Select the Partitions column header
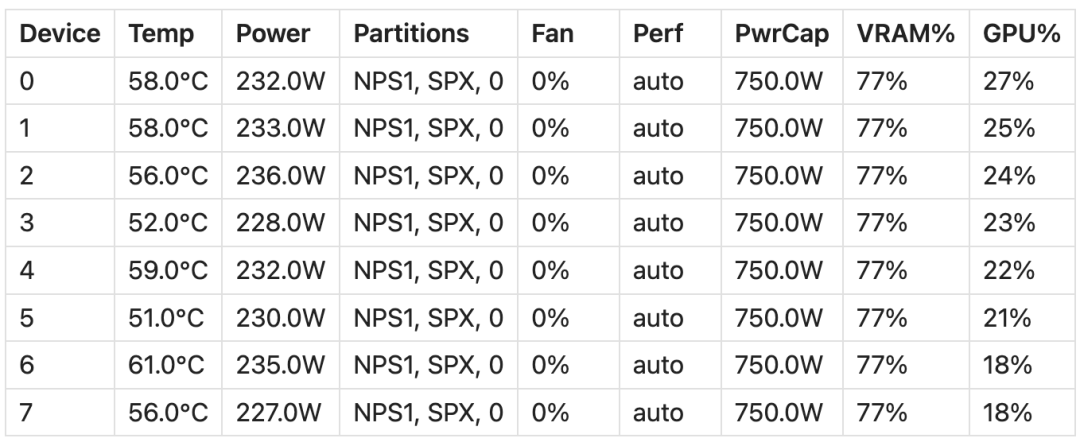Viewport: 1080px width, 442px height. tap(428, 33)
